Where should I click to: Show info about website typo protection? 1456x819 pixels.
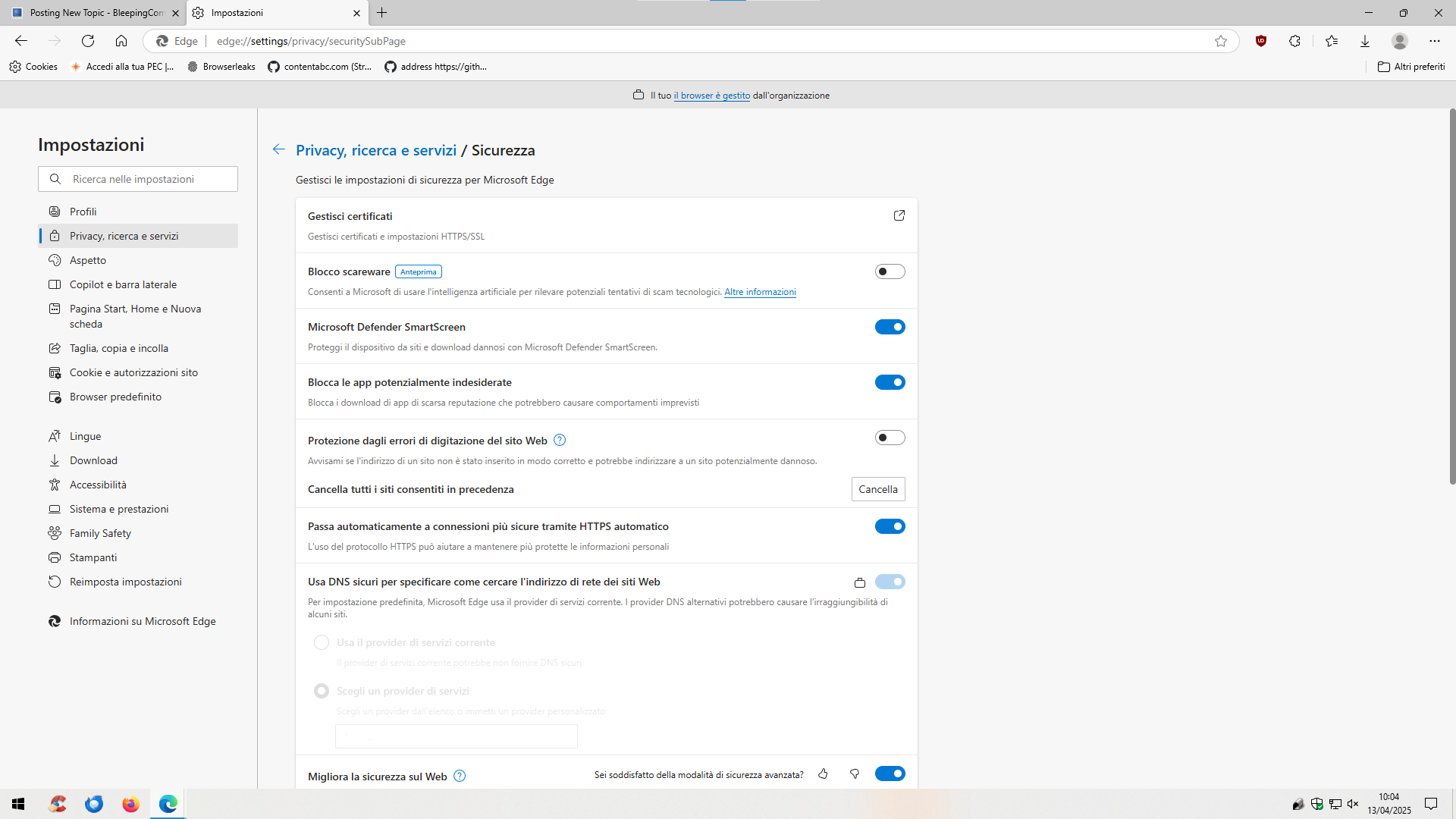point(560,440)
